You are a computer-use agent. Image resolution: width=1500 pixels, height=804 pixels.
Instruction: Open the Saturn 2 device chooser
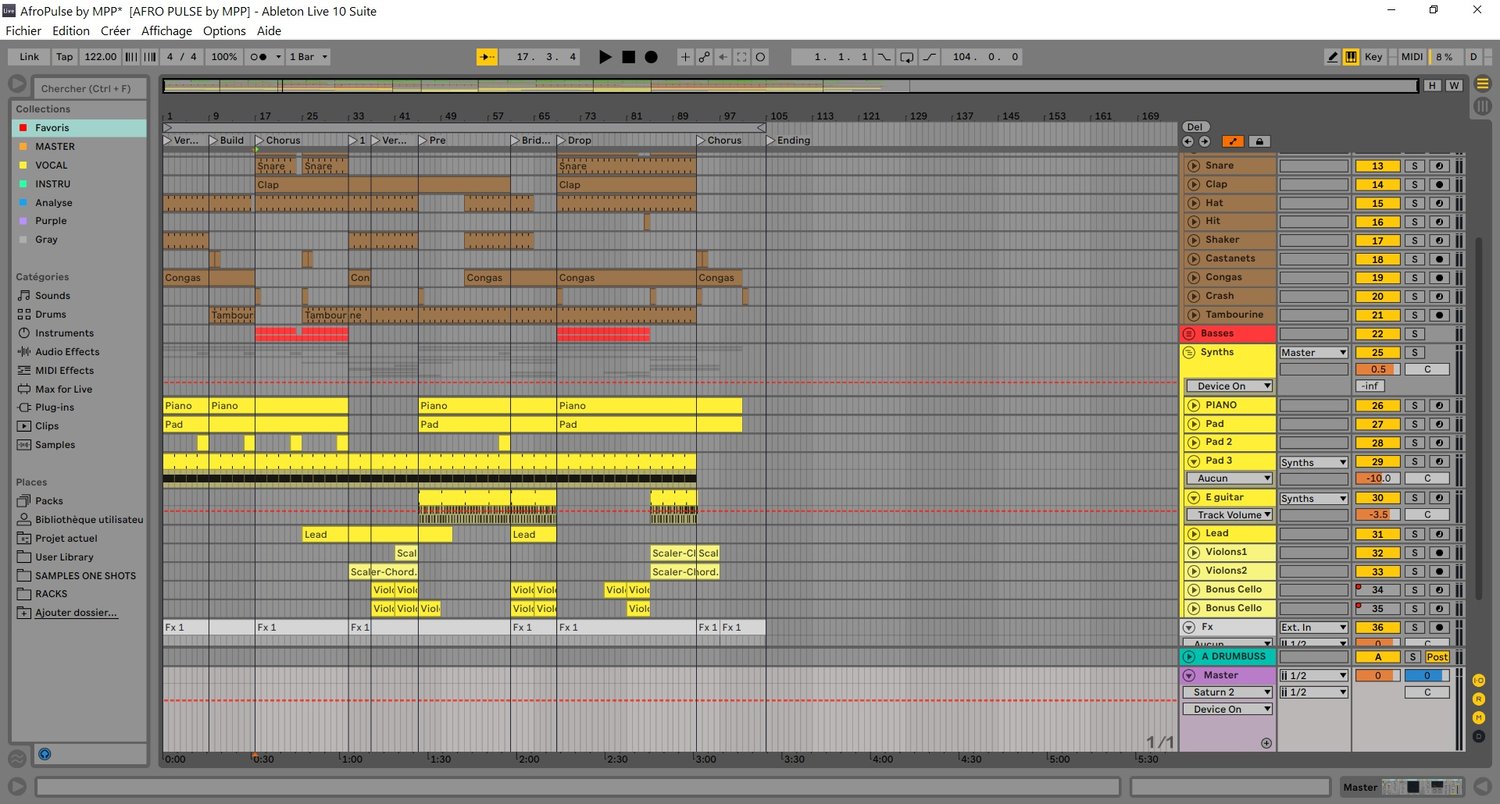coord(1229,692)
